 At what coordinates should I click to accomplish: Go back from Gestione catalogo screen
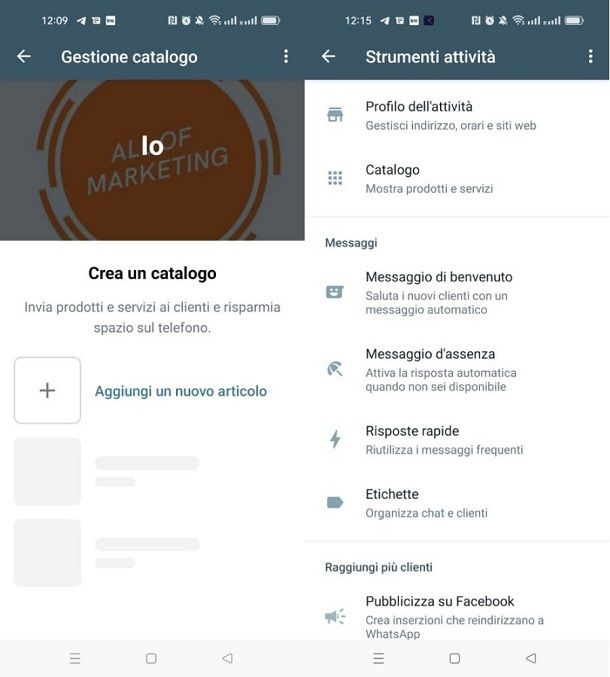coord(24,56)
